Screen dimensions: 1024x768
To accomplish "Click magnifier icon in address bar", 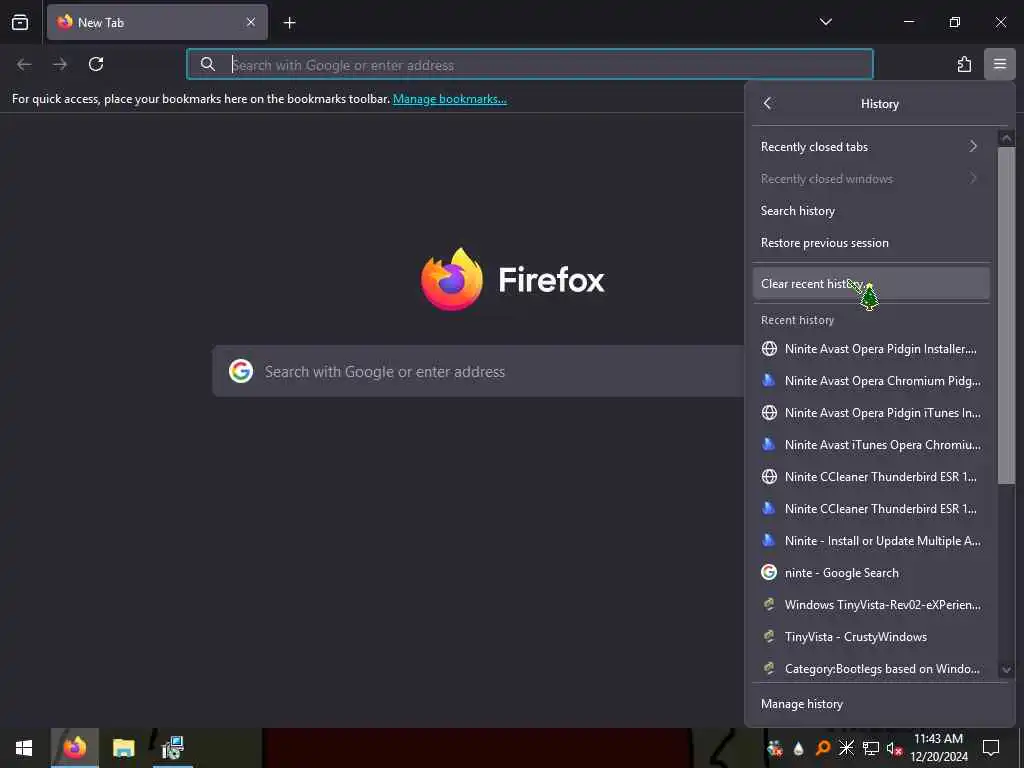I will 208,65.
